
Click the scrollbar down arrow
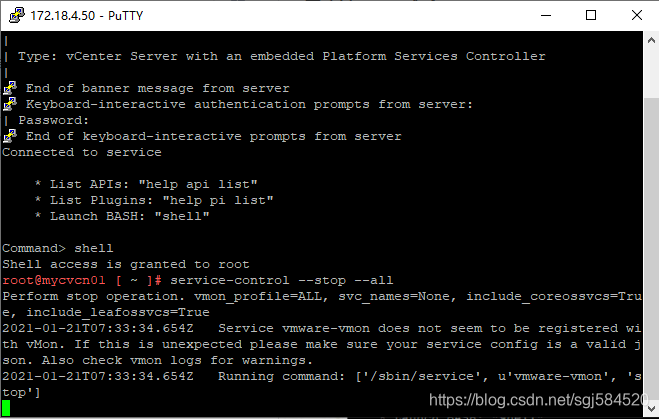pyautogui.click(x=651, y=408)
